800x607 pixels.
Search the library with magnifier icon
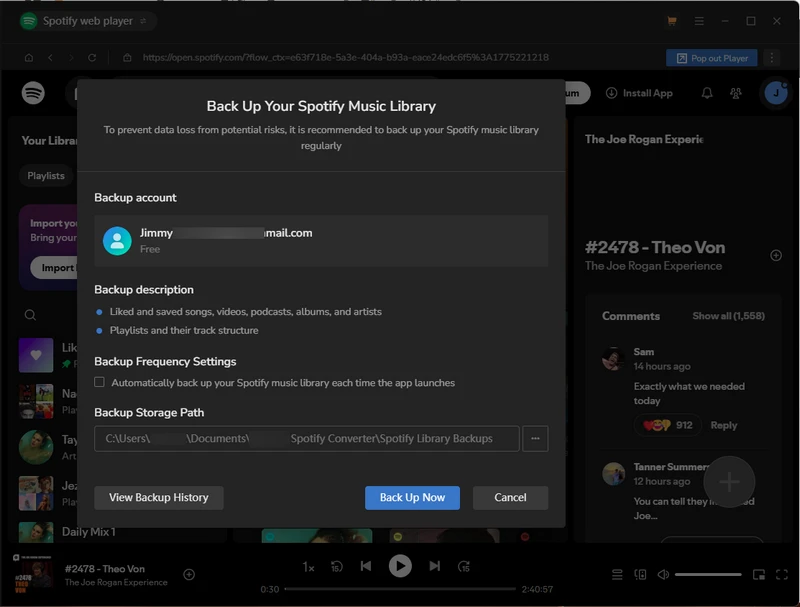31,315
